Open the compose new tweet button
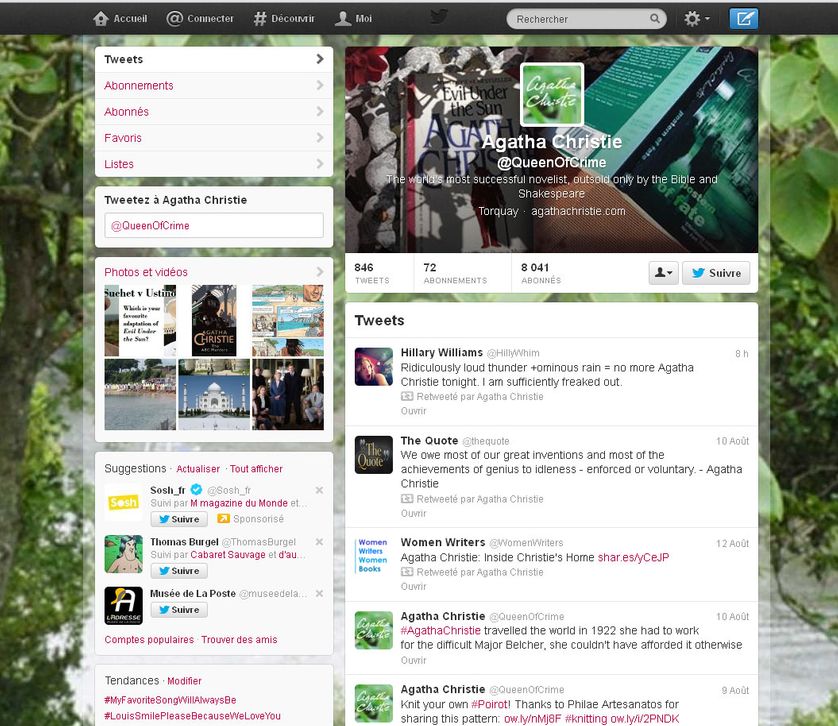838x726 pixels. coord(744,19)
